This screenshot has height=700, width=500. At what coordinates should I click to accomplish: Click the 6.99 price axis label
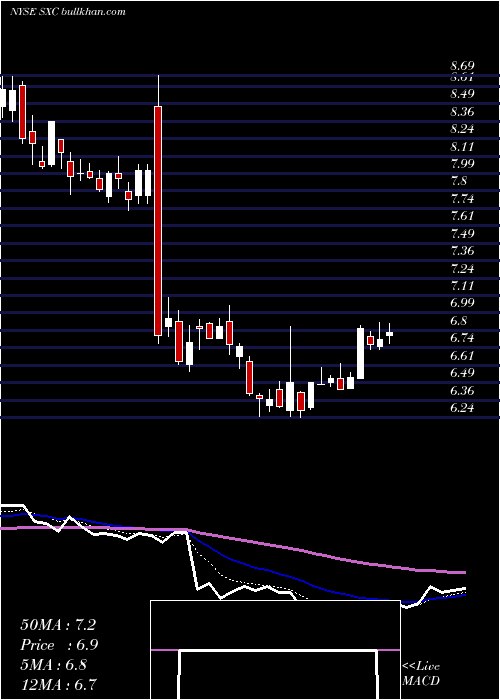coord(462,303)
